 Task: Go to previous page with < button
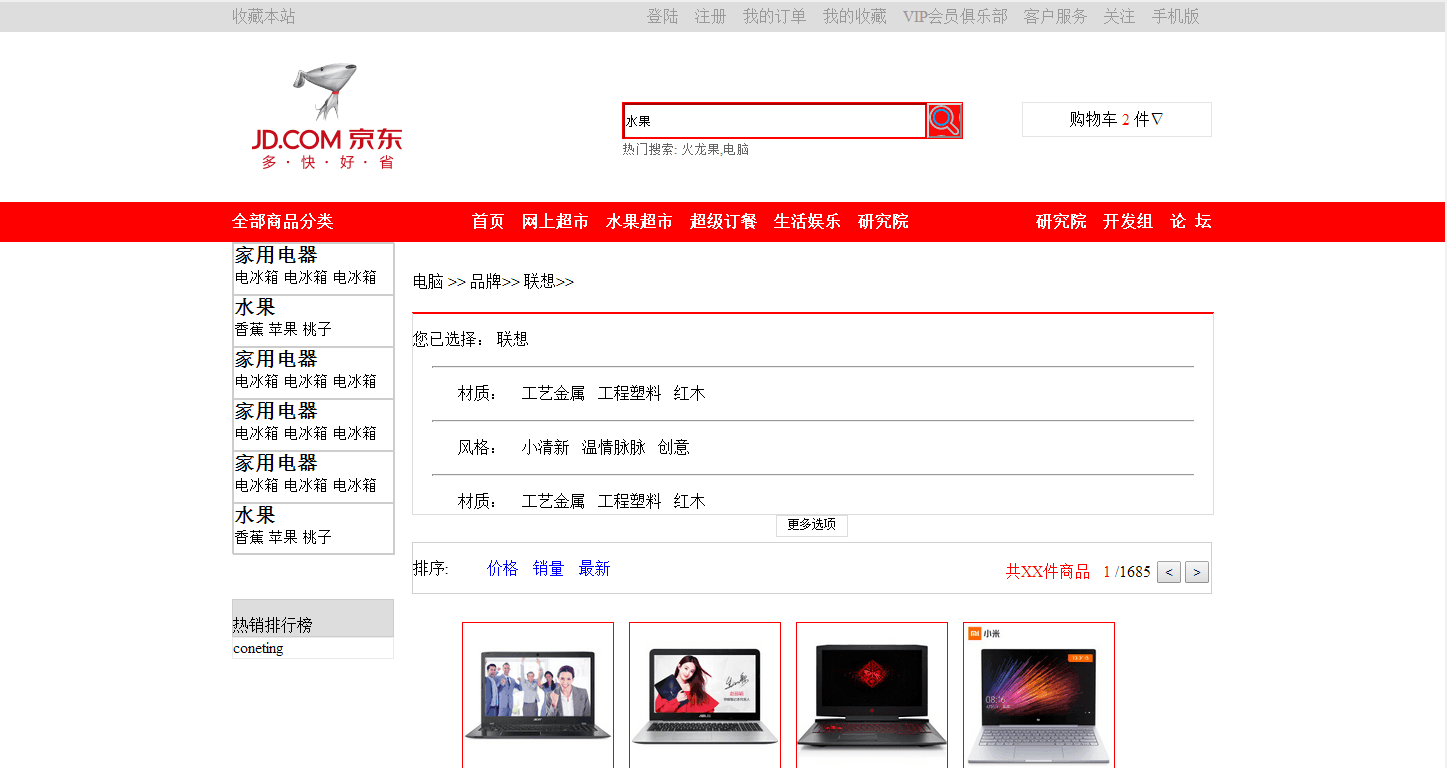pyautogui.click(x=1169, y=572)
